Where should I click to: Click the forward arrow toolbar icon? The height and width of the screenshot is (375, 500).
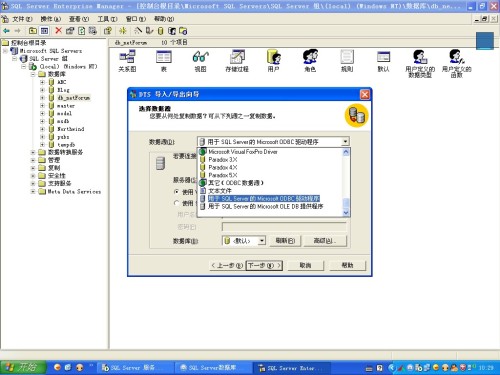(x=17, y=31)
